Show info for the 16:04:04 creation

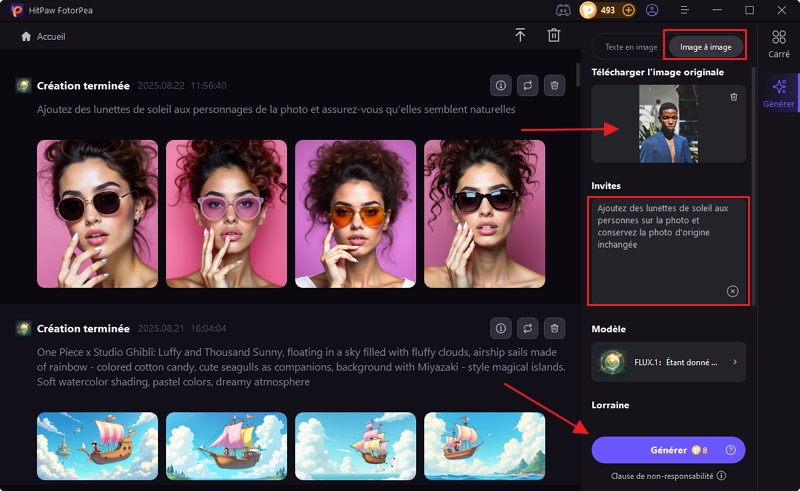click(x=501, y=328)
